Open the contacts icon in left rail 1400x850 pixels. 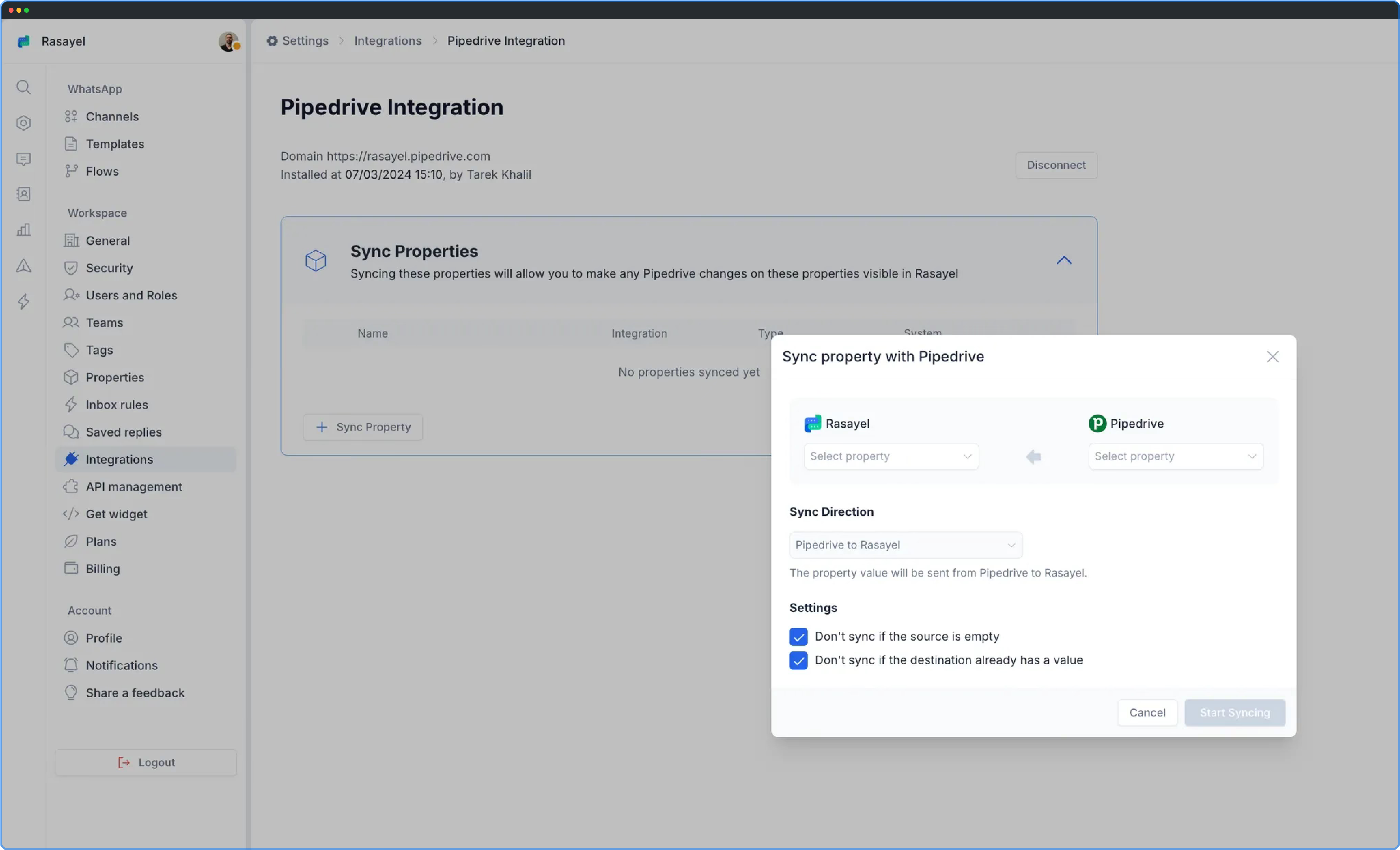[23, 194]
